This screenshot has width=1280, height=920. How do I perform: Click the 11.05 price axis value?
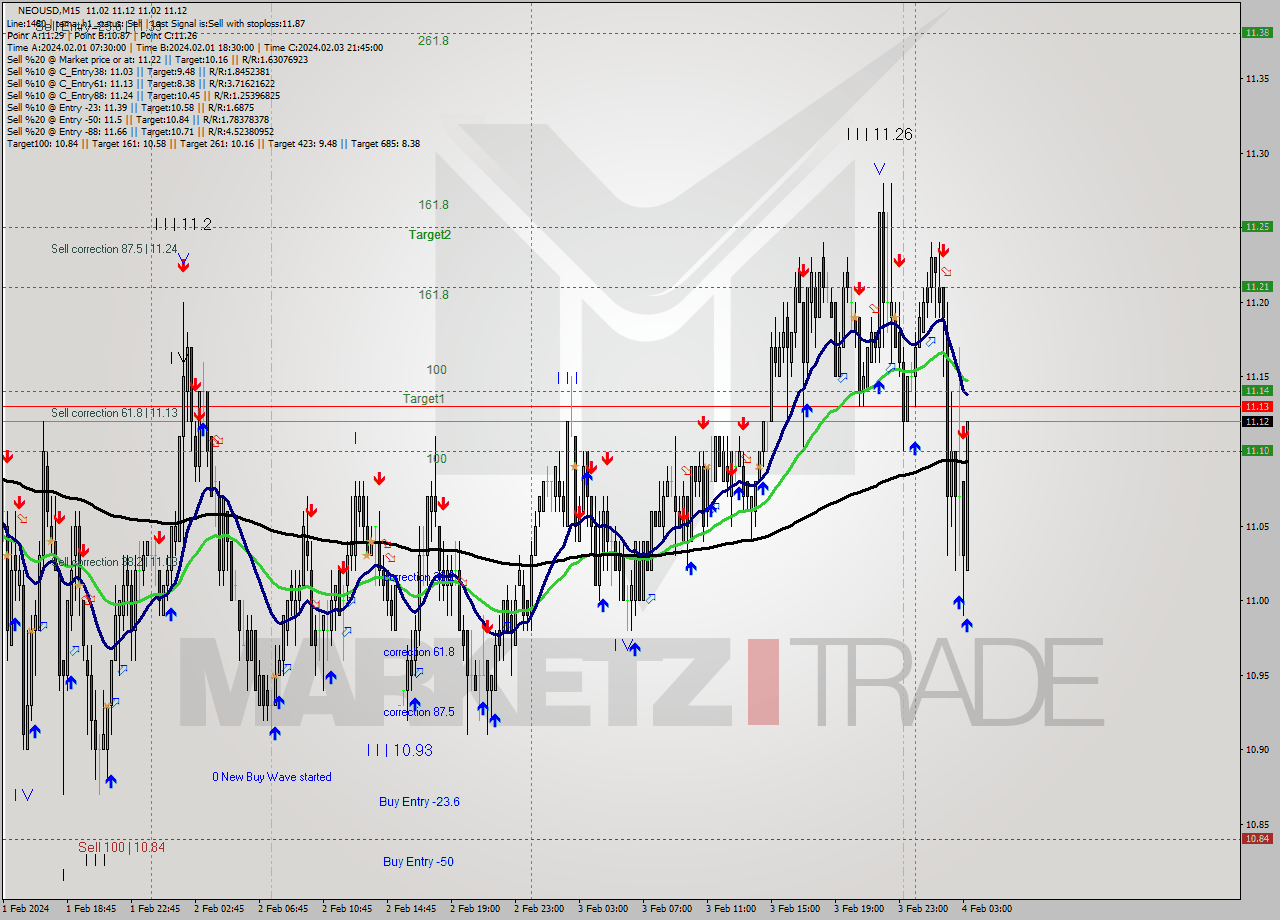click(x=1257, y=527)
